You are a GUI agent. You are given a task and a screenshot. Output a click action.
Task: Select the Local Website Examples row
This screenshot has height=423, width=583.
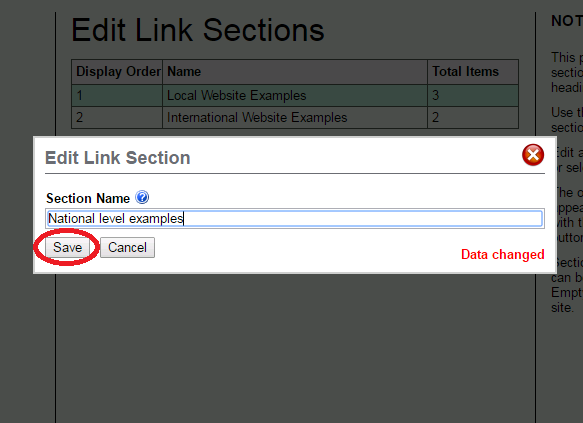coord(295,96)
